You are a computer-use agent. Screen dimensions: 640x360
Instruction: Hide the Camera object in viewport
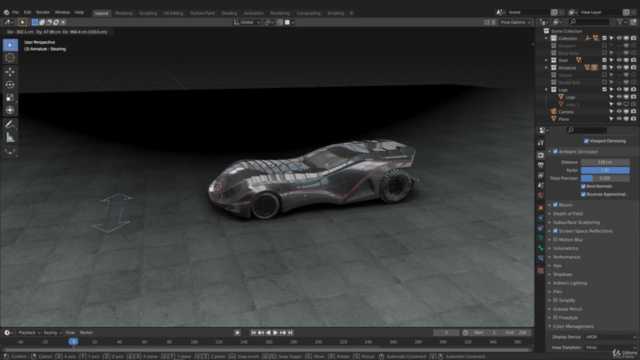pos(619,111)
